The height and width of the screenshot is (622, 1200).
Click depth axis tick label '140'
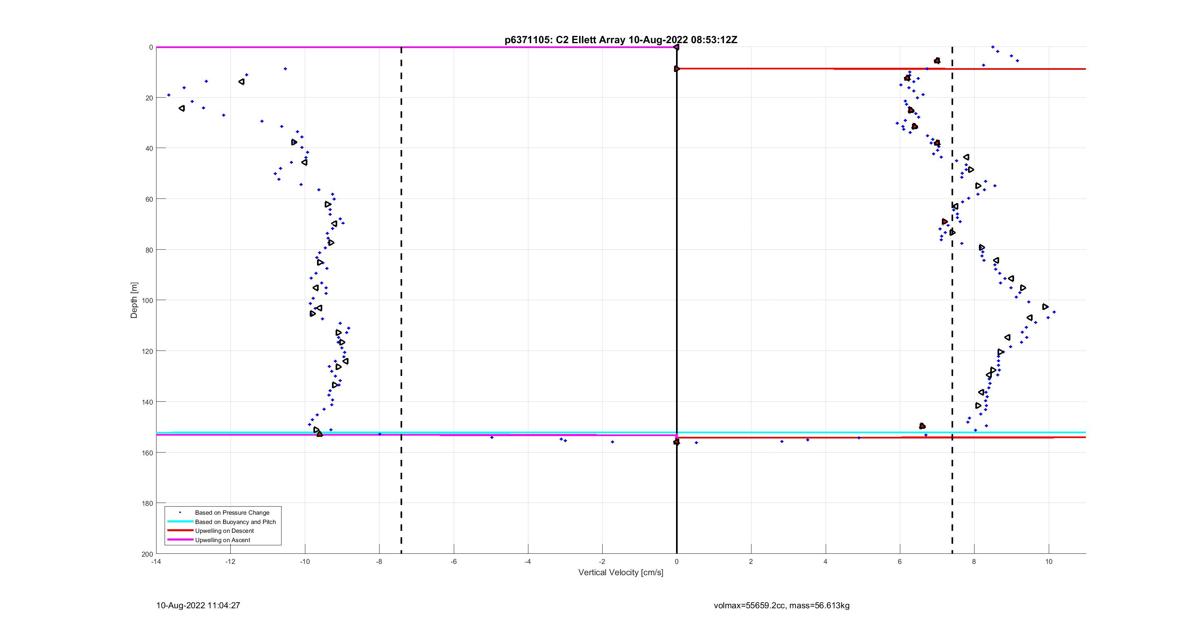[146, 402]
